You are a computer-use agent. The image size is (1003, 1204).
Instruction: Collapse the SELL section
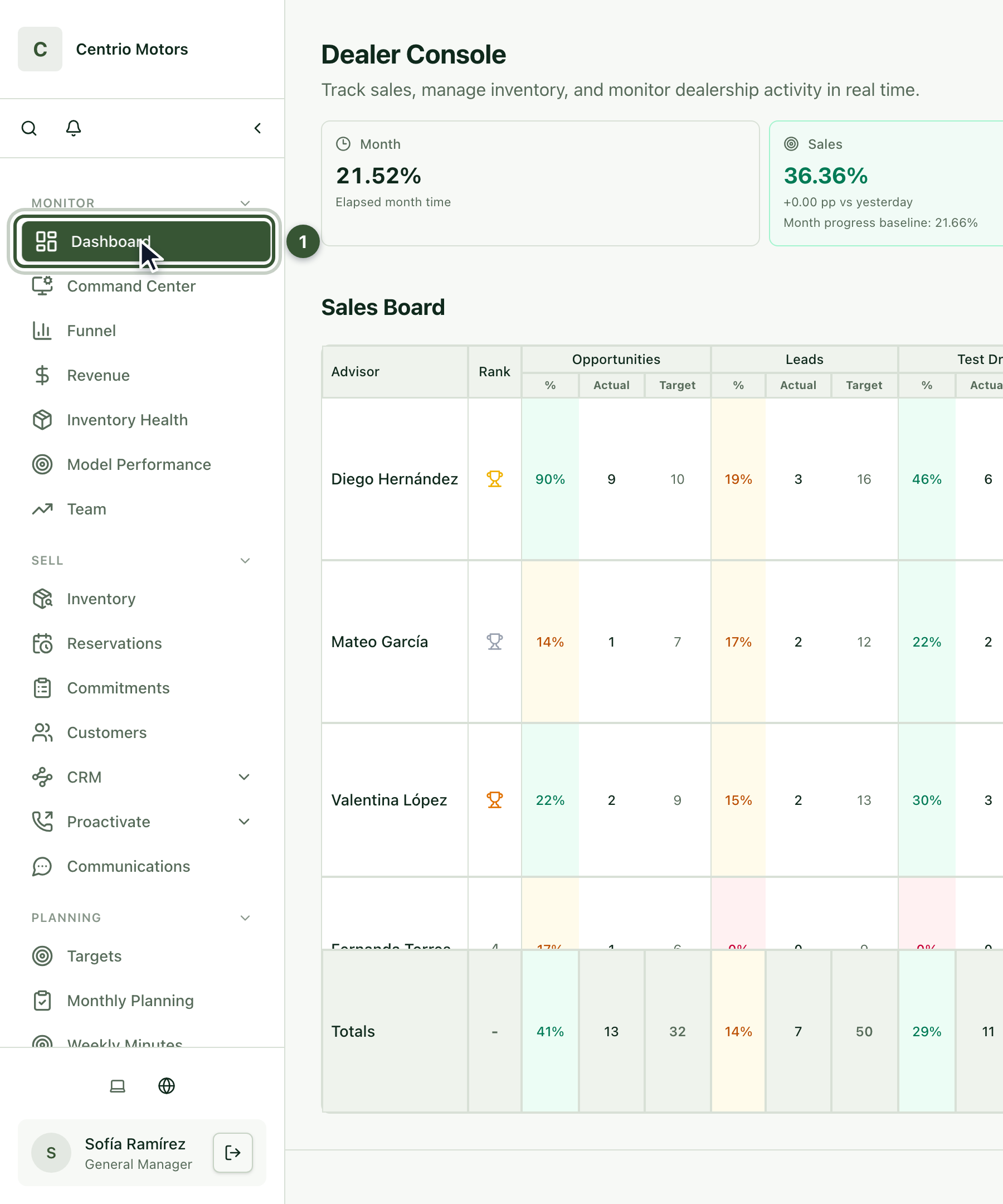[x=245, y=560]
